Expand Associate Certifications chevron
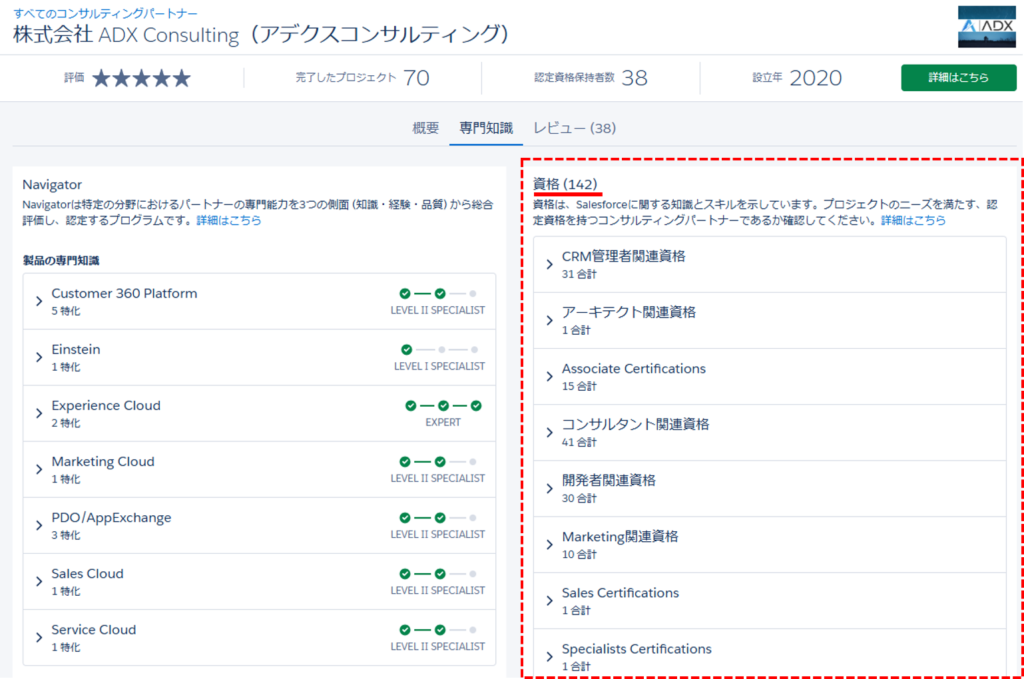The image size is (1024, 679). coord(549,377)
